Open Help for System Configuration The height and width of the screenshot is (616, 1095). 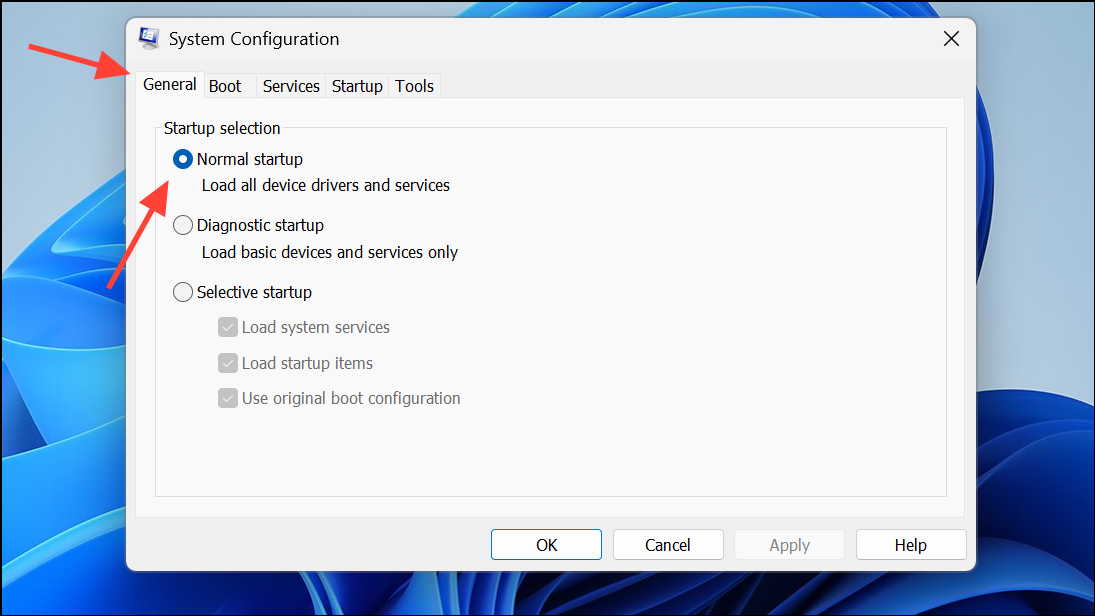(910, 544)
